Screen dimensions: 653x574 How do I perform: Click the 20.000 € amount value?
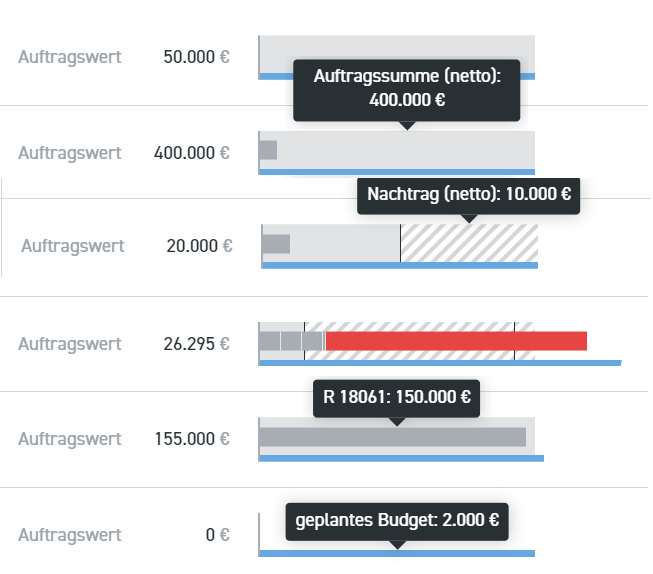[200, 246]
